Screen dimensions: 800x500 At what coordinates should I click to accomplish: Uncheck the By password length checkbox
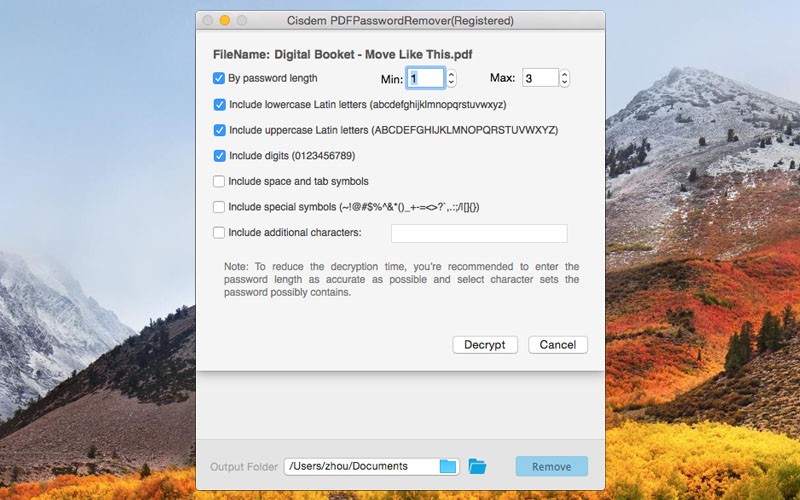pyautogui.click(x=218, y=78)
